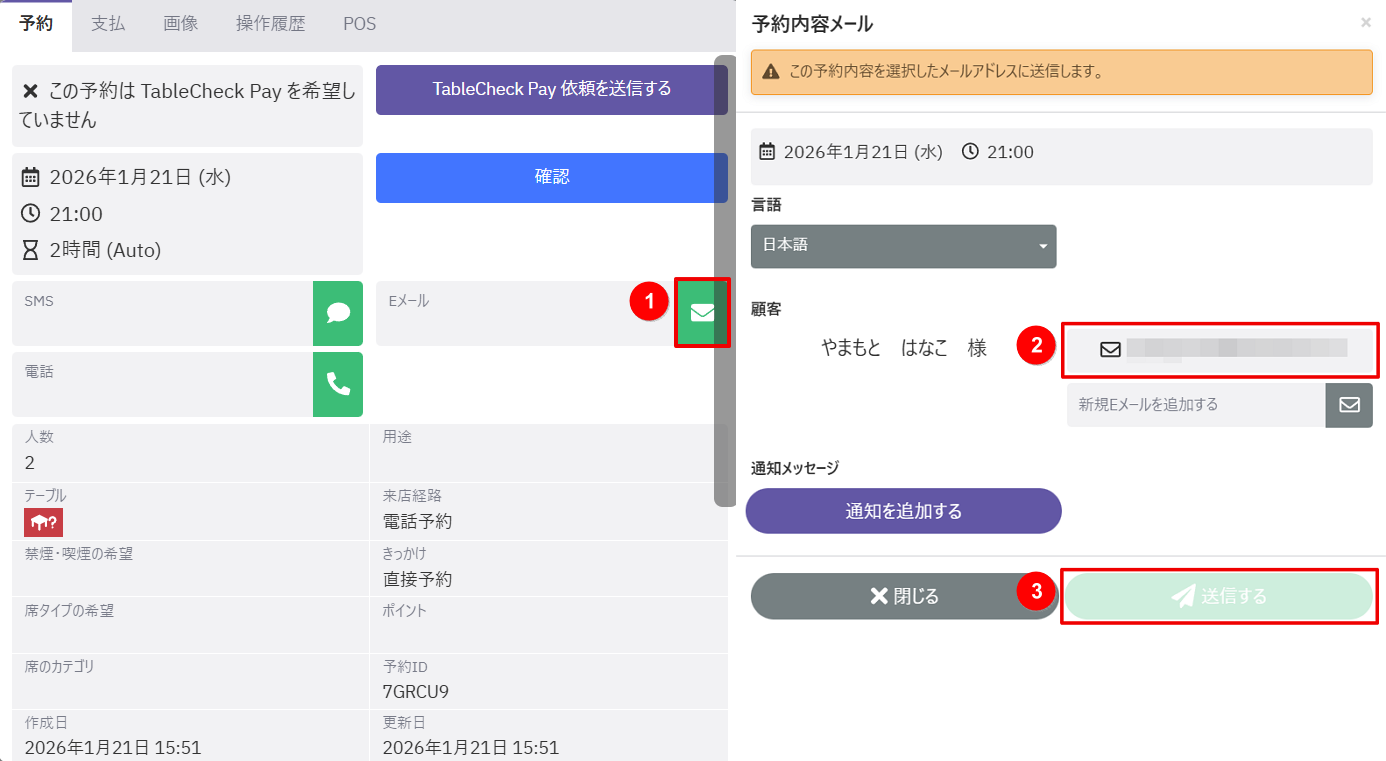Open the 操作履歴 tab

270,24
